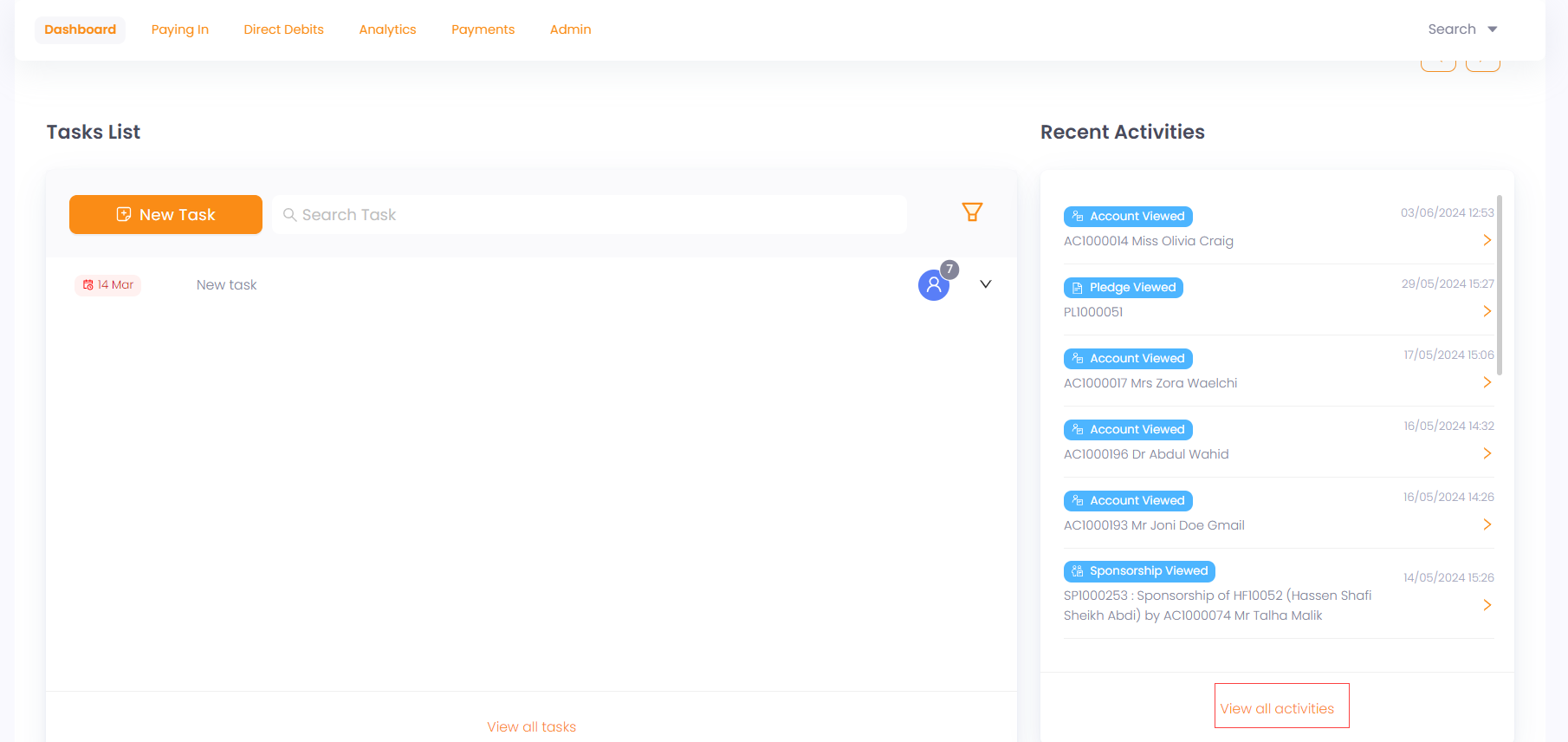This screenshot has width=1568, height=742.
Task: Expand the New task row chevron
Action: point(986,284)
